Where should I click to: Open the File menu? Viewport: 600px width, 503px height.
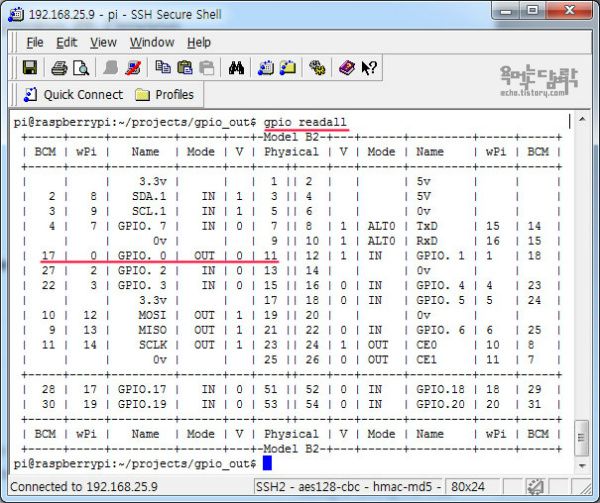tap(34, 42)
